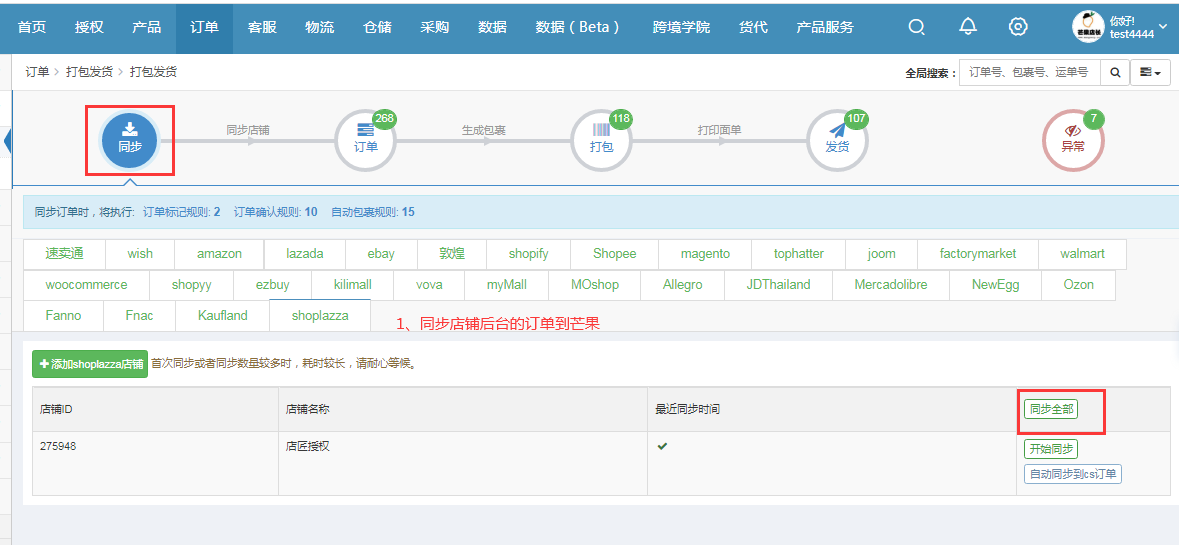Screen dimensions: 1179x545
Task: Click the search magnifier icon in top navbar
Action: click(916, 27)
